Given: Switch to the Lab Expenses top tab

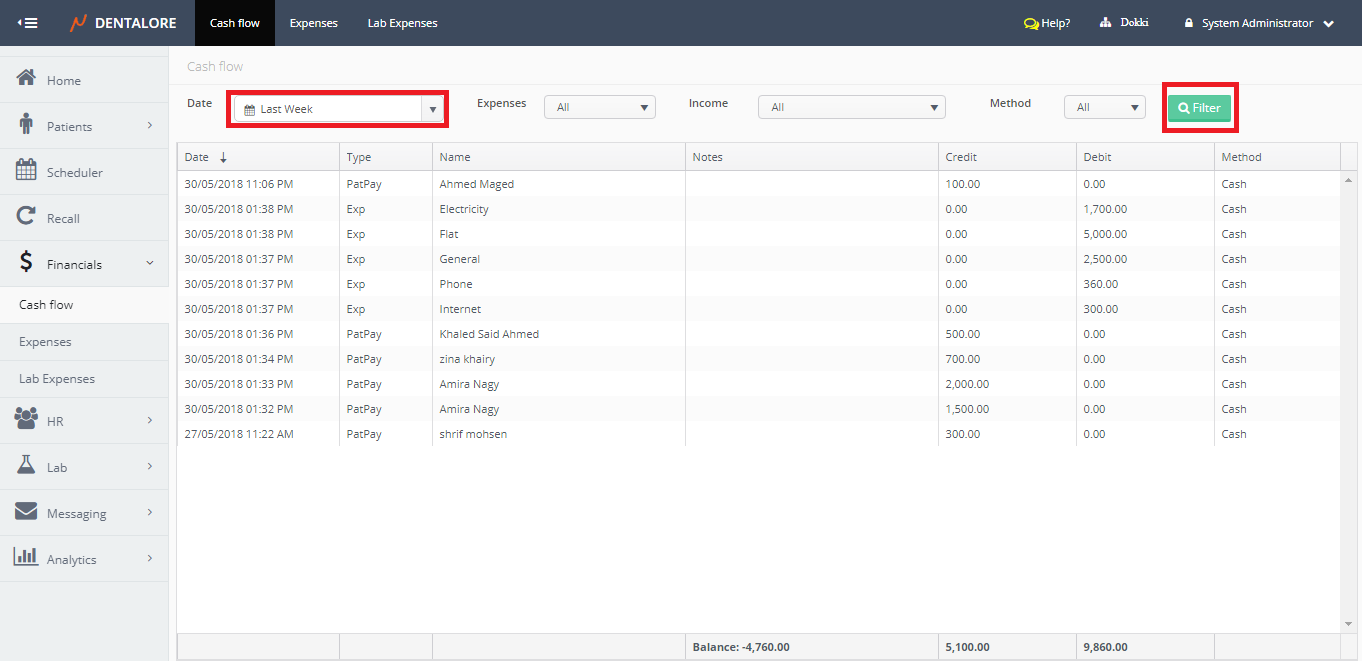Looking at the screenshot, I should [x=402, y=23].
